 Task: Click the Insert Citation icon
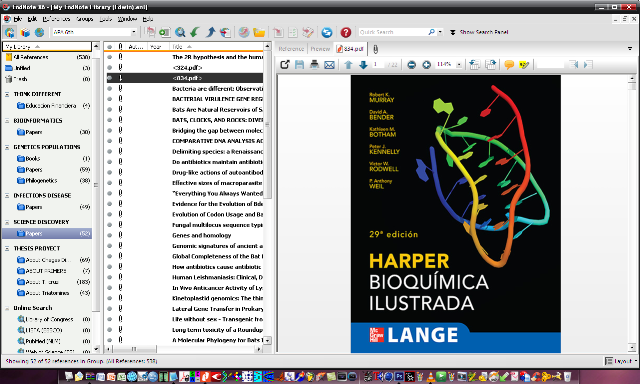tap(278, 32)
